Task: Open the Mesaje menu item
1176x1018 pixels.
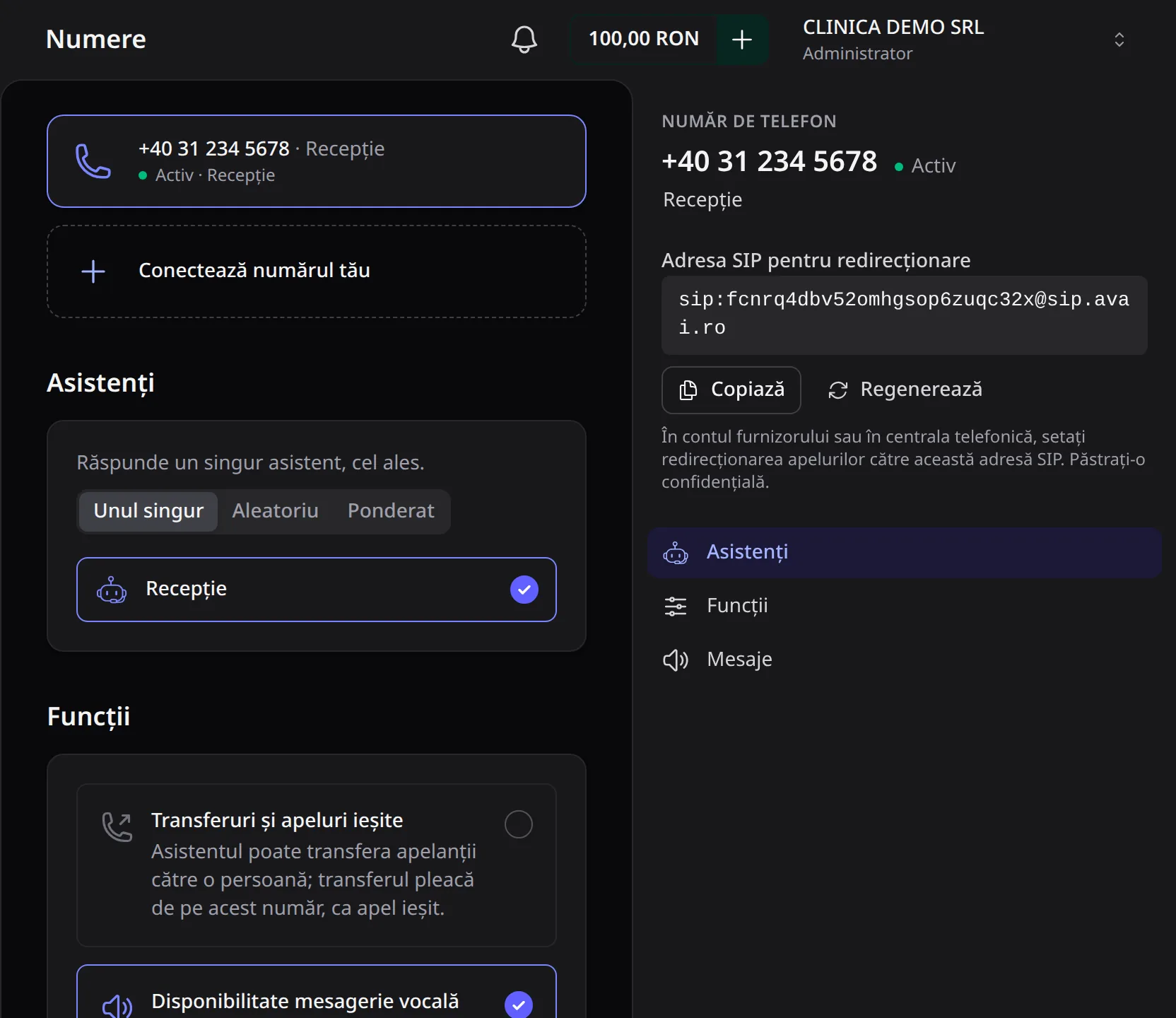Action: click(x=905, y=660)
